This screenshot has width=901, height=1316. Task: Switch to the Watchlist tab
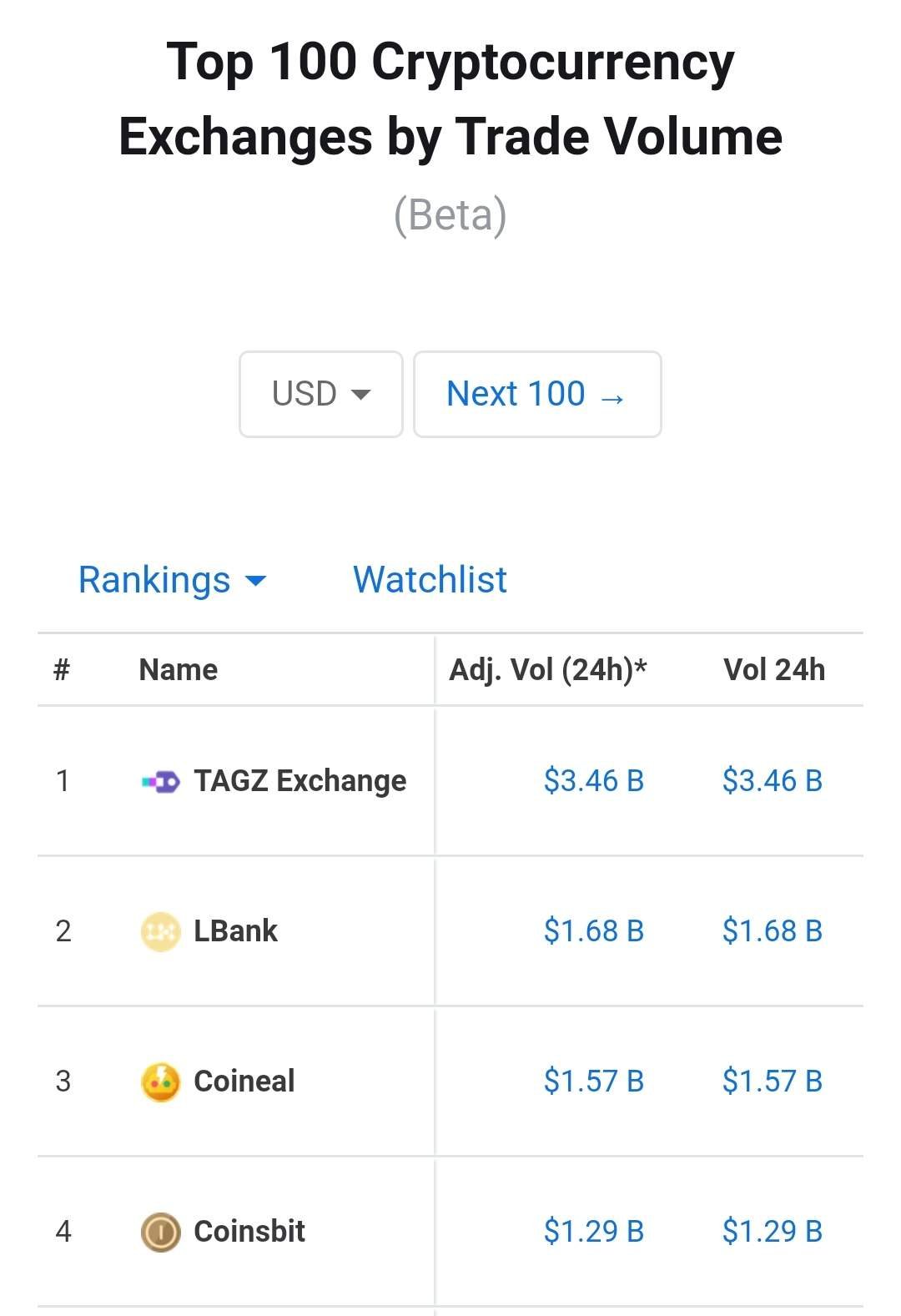coord(430,580)
